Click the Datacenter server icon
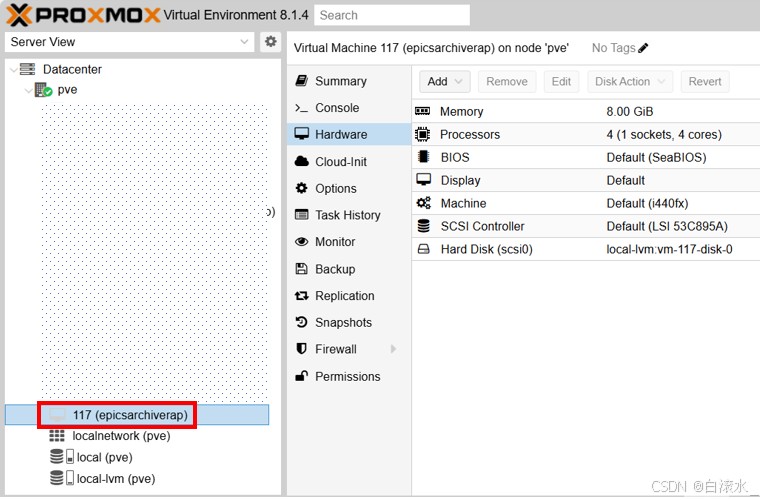This screenshot has height=500, width=763. click(27, 69)
